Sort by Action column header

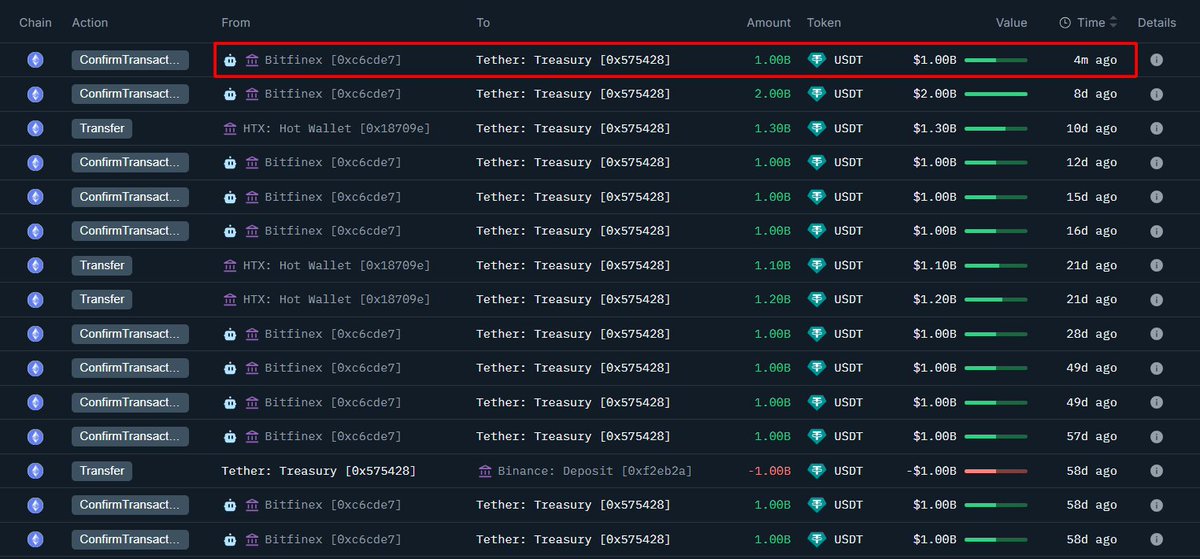(90, 22)
